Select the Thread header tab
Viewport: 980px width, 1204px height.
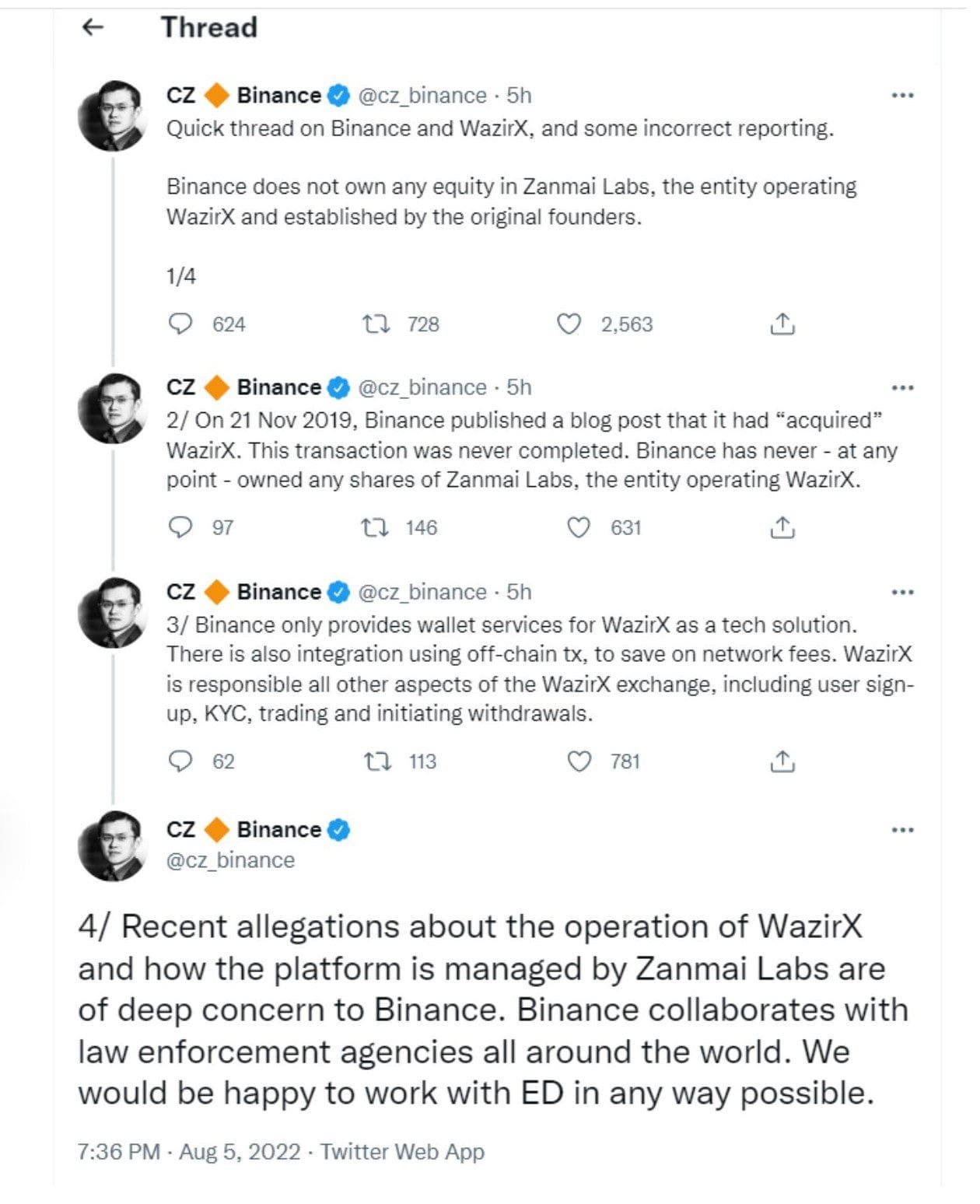208,27
